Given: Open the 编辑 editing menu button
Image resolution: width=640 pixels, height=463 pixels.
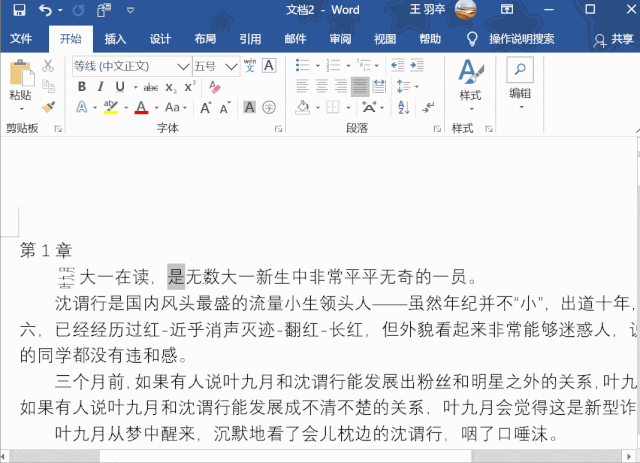Looking at the screenshot, I should coord(520,83).
